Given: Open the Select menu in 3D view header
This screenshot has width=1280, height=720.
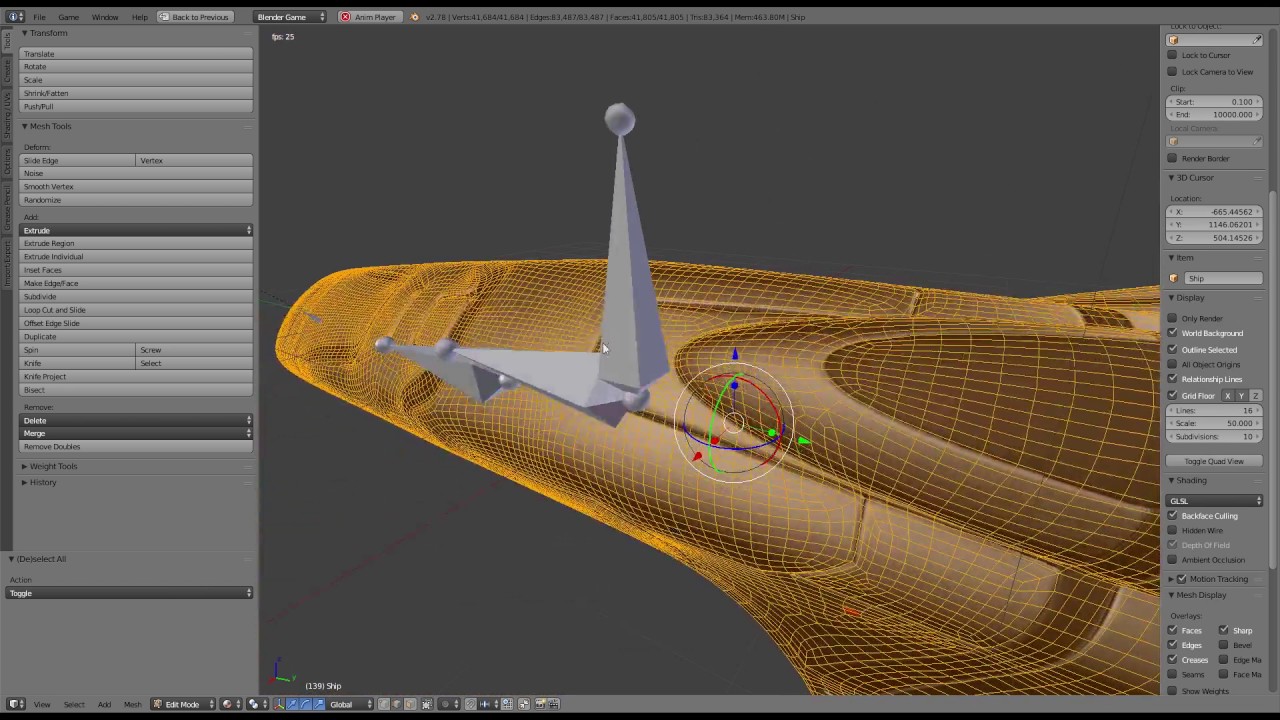Looking at the screenshot, I should (x=74, y=704).
